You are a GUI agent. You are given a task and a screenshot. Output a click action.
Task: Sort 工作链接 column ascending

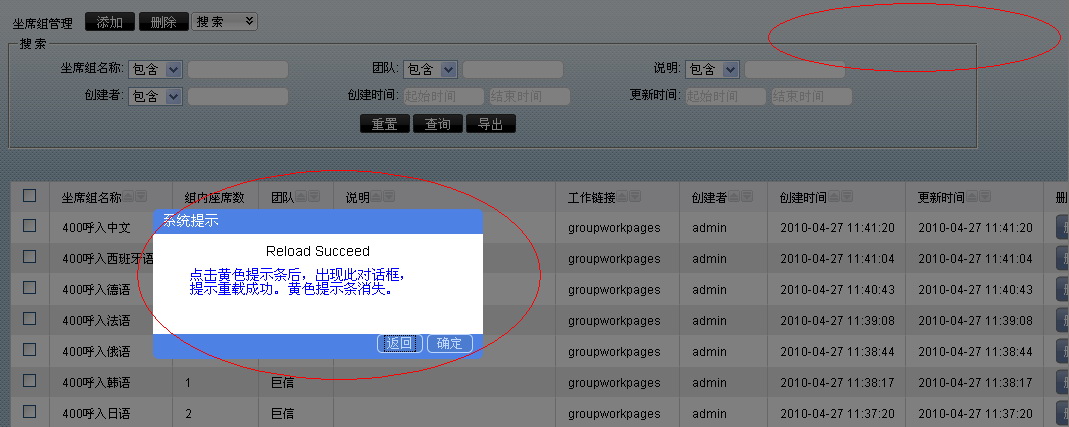pyautogui.click(x=623, y=198)
